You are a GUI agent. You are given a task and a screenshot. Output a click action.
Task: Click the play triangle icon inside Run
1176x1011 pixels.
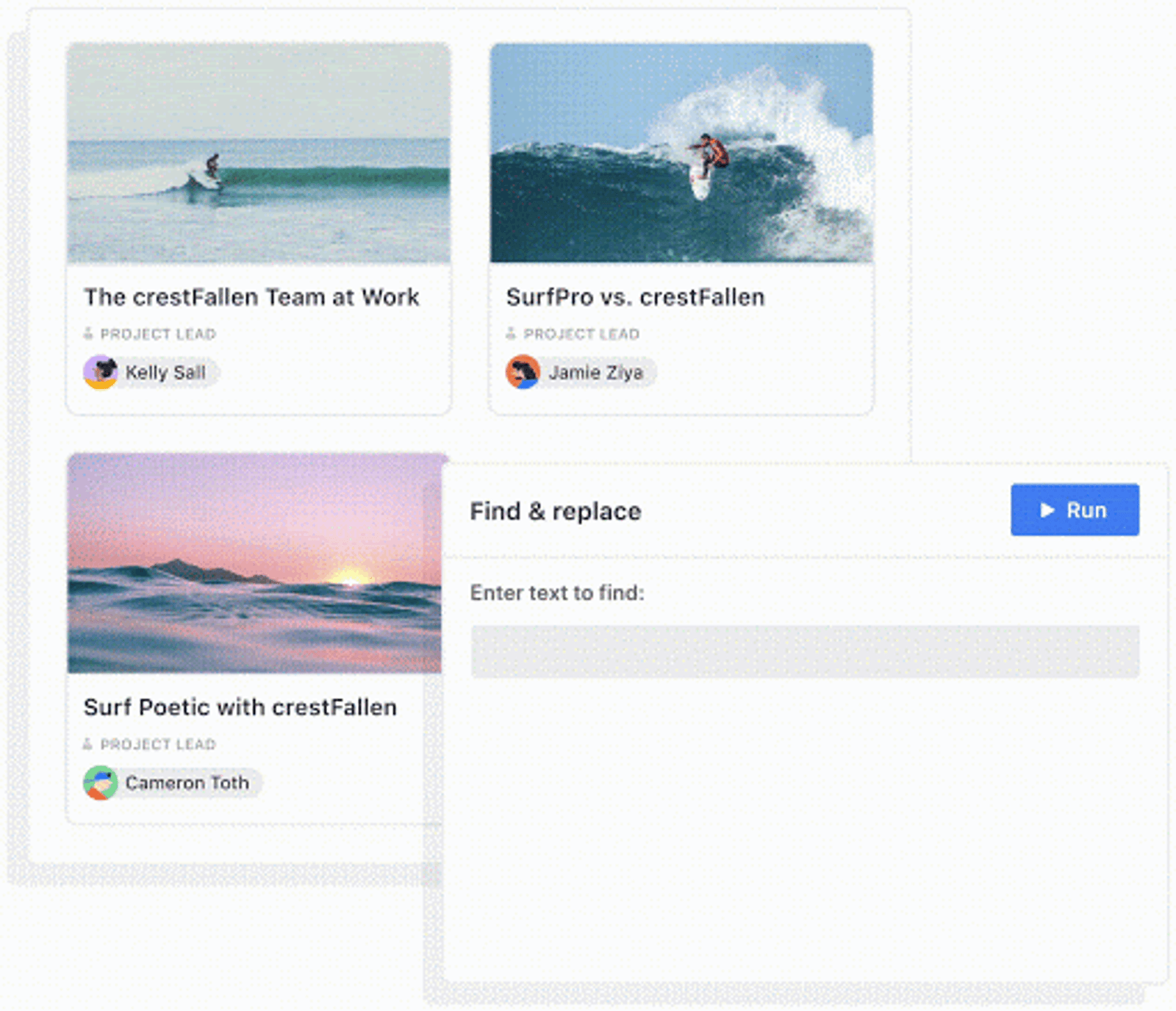coord(1047,510)
